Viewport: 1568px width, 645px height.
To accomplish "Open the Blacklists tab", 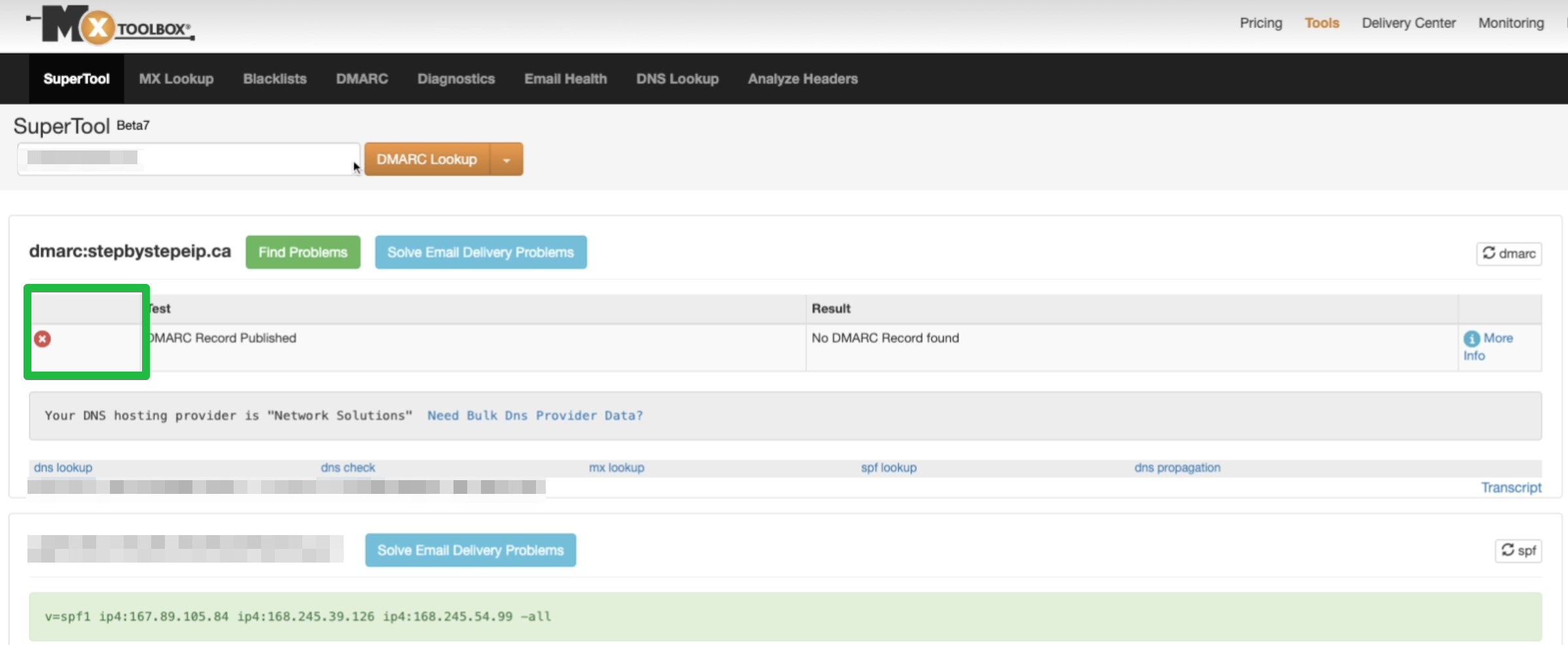I will point(275,78).
